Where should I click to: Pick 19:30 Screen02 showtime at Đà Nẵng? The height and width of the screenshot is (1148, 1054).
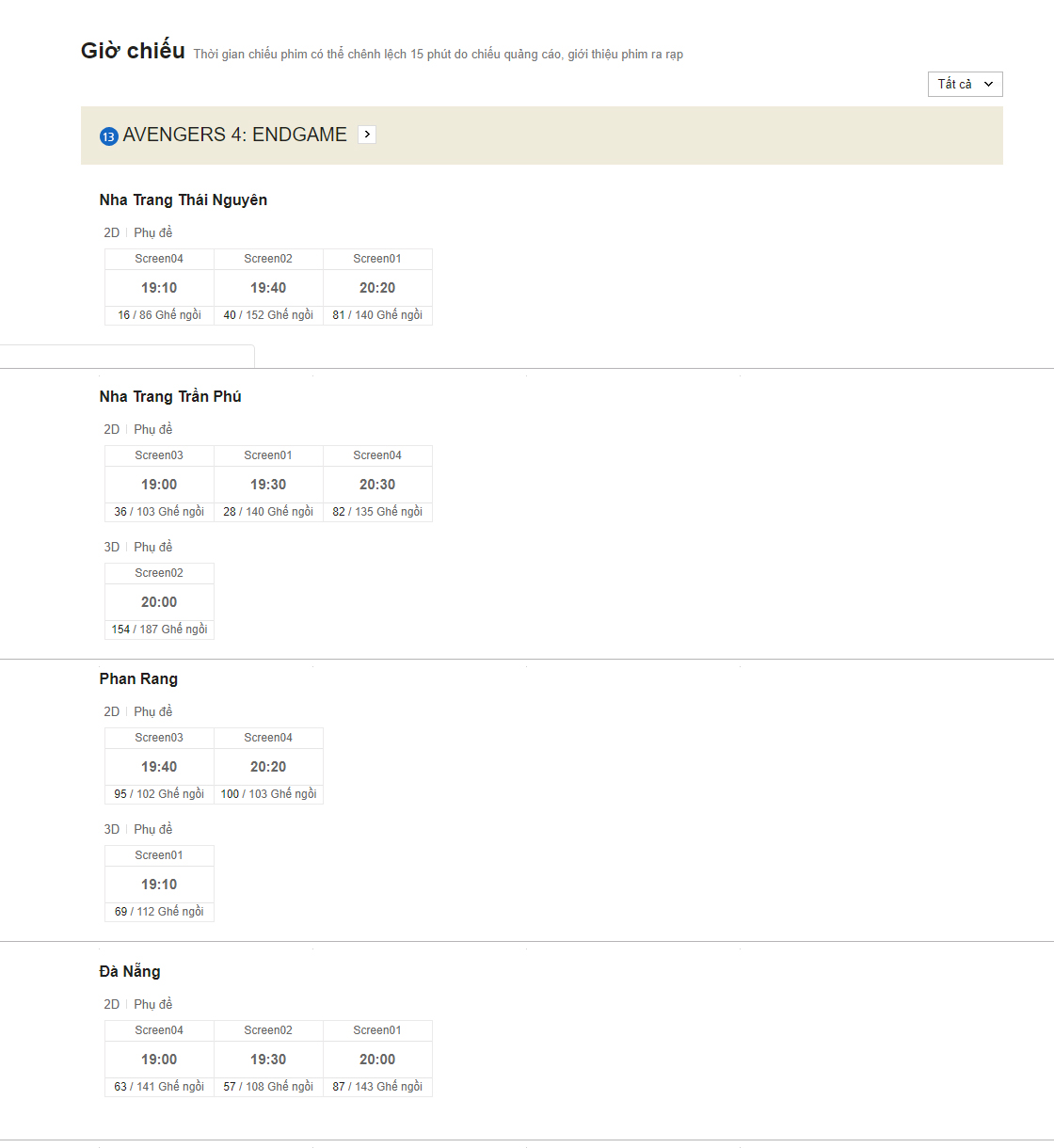click(268, 1060)
